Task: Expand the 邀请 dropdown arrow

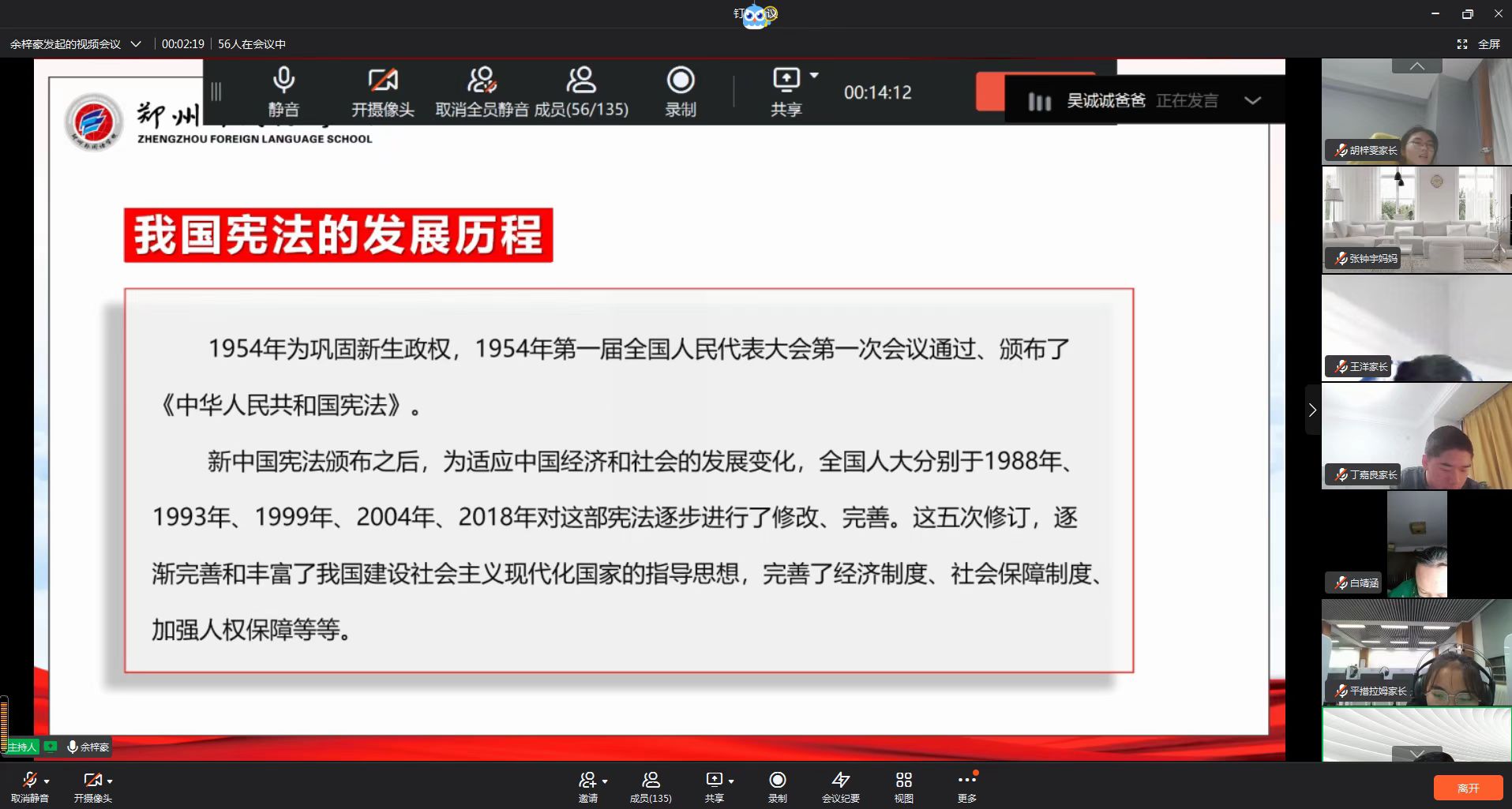Action: 605,781
